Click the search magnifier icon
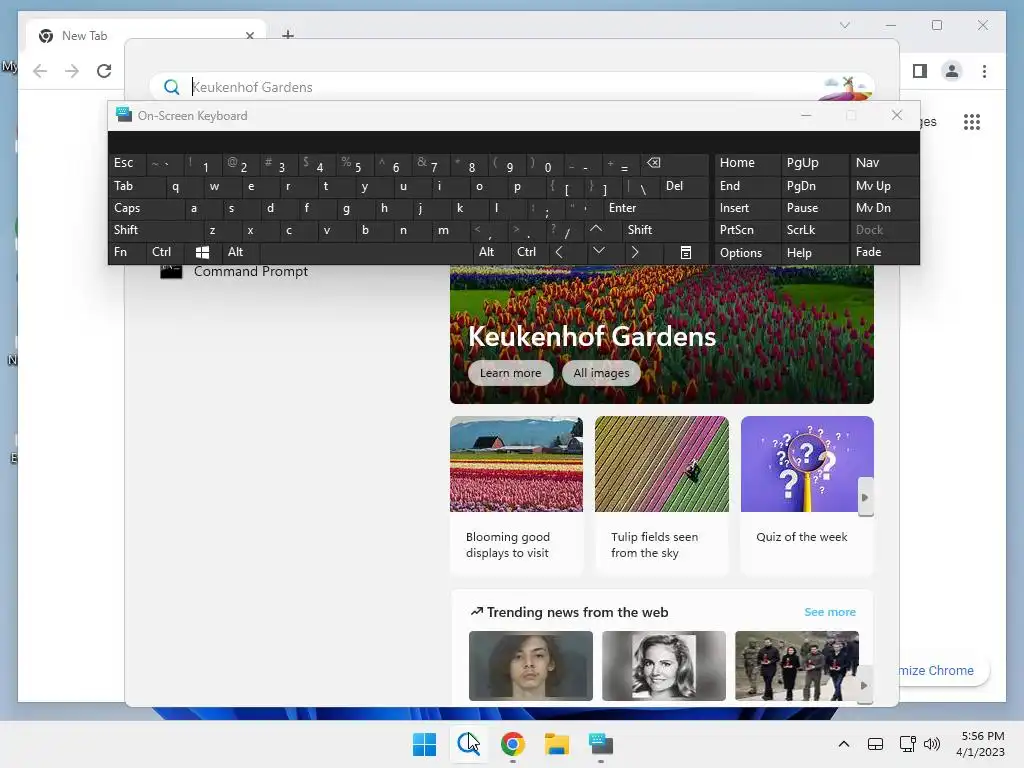This screenshot has height=768, width=1024. coord(172,87)
